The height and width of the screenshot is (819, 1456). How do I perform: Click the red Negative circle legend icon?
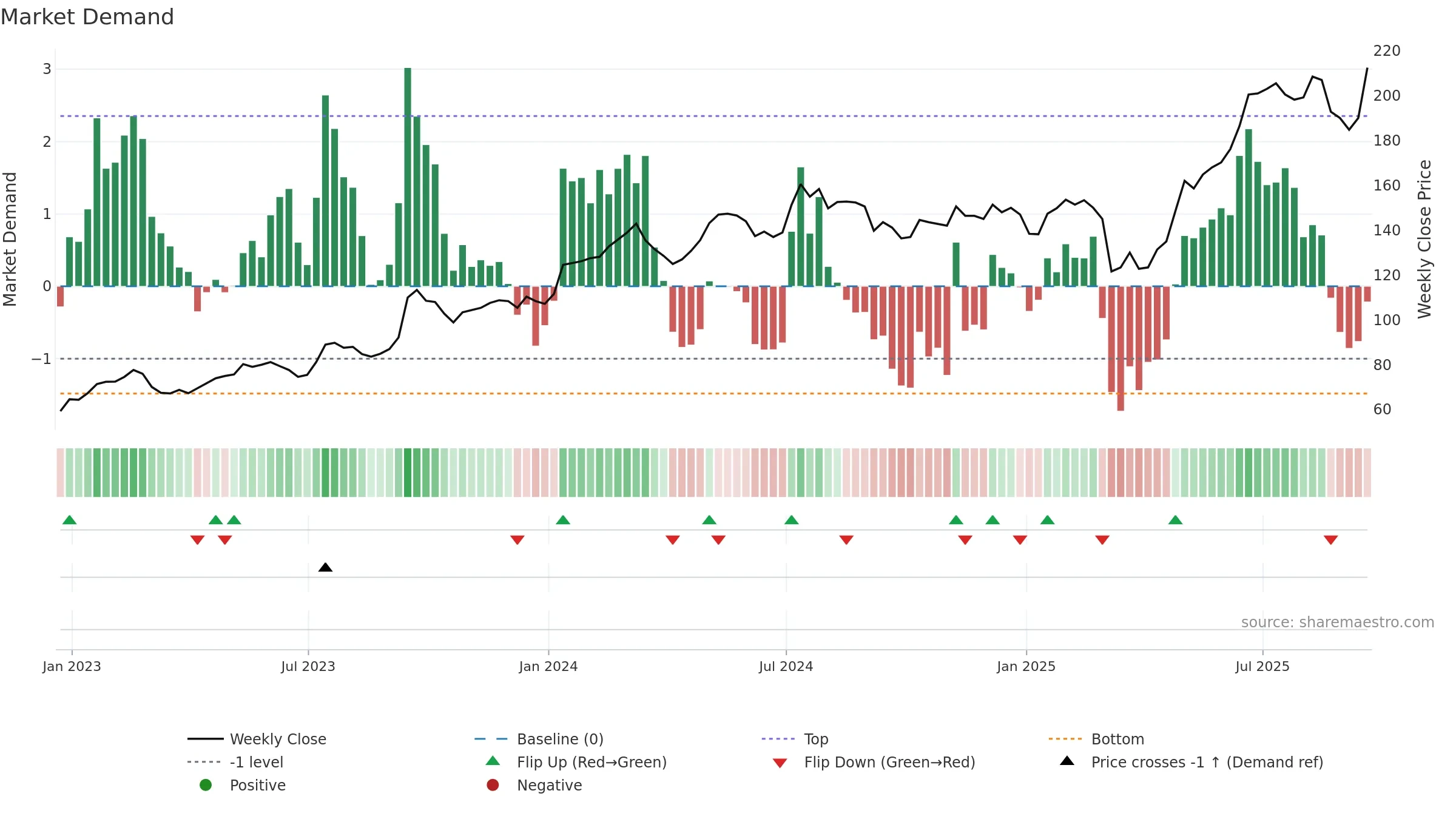493,785
